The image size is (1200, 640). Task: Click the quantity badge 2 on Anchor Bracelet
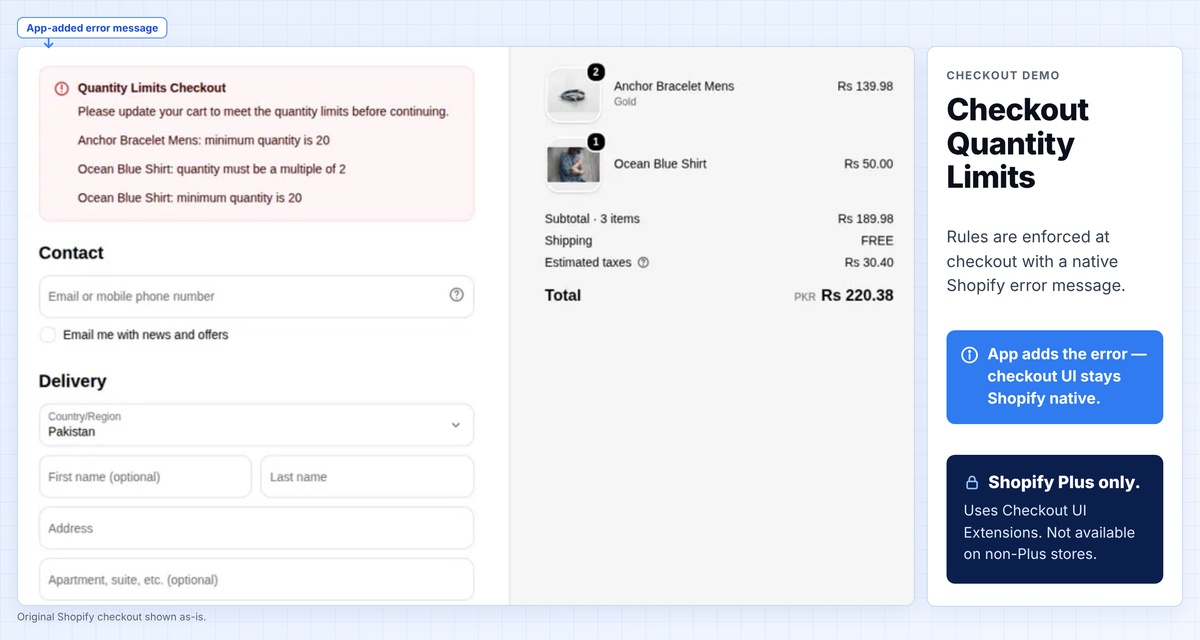(596, 72)
